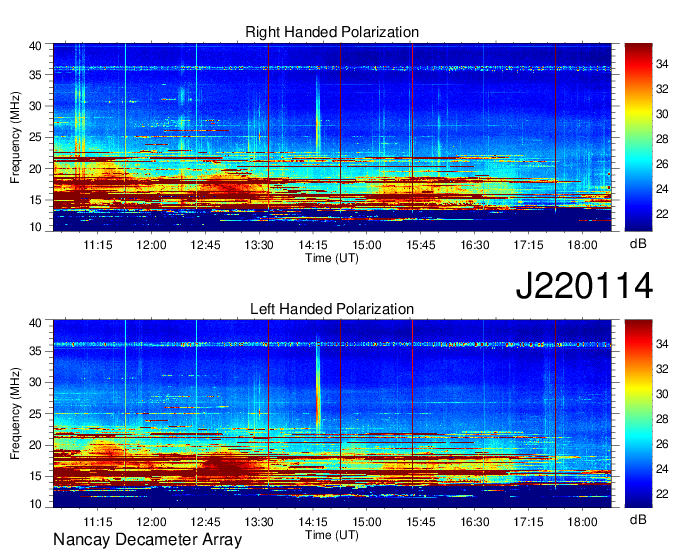Click the Right Handed Polarization spectrogram plot
This screenshot has height=552, width=680.
point(332,137)
